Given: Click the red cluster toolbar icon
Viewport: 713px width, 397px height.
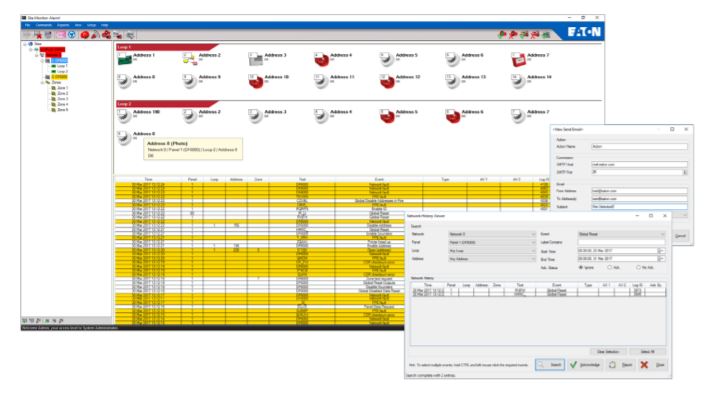Looking at the screenshot, I should (106, 35).
